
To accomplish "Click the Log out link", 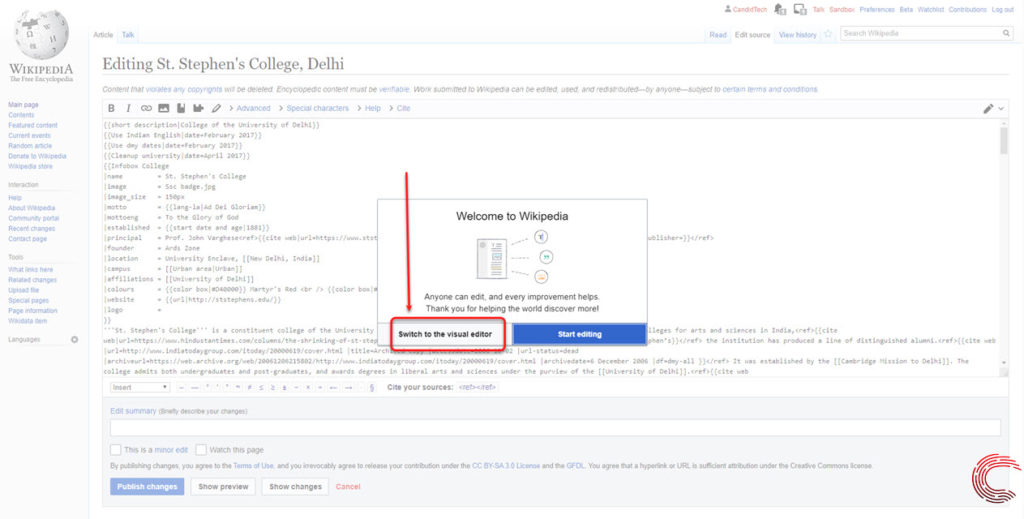I will 1002,10.
